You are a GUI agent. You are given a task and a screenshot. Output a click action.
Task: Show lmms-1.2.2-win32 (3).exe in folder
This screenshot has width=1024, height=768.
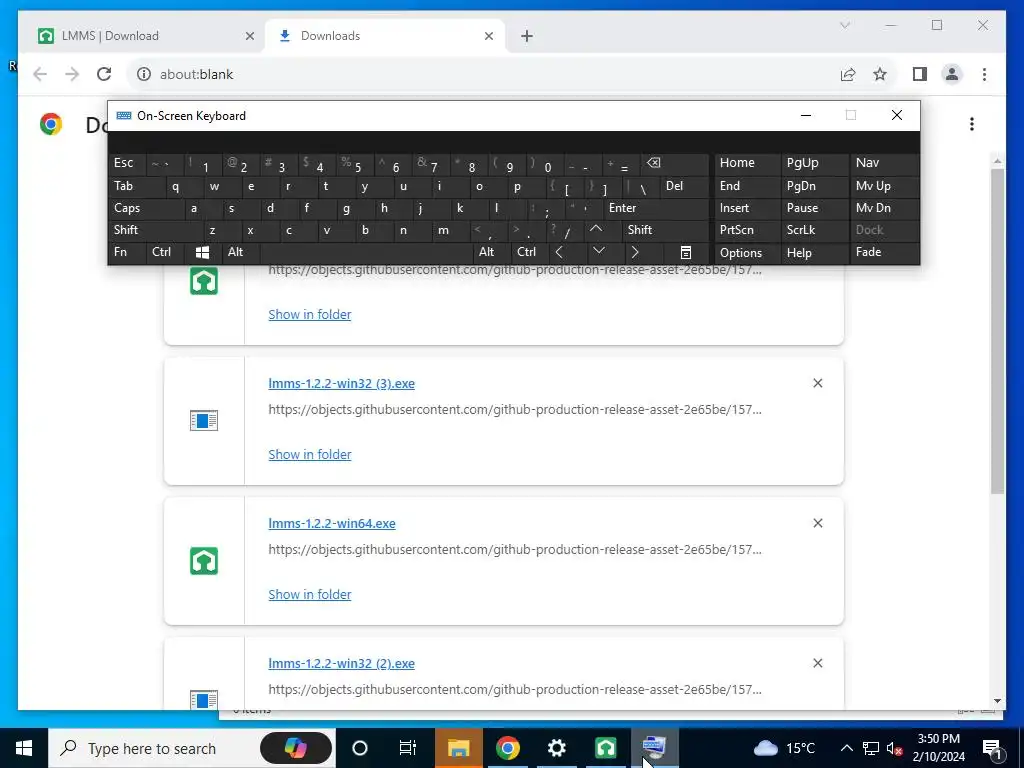[310, 455]
